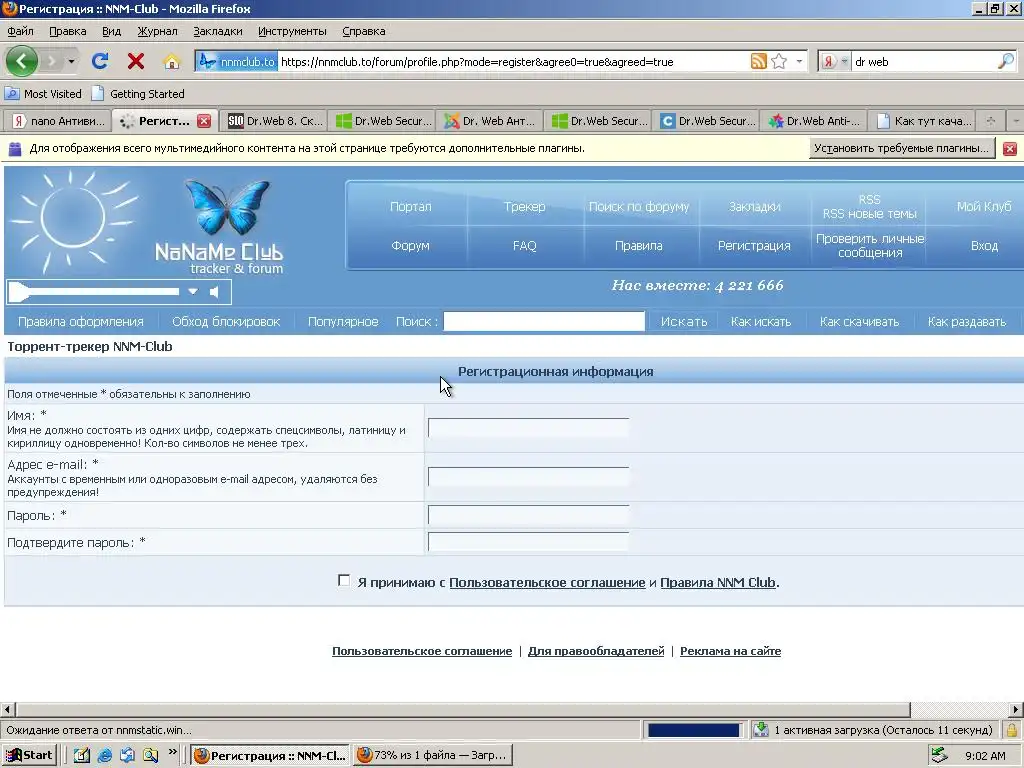Open the Home page icon
Screen dimensions: 1024x768
(171, 61)
